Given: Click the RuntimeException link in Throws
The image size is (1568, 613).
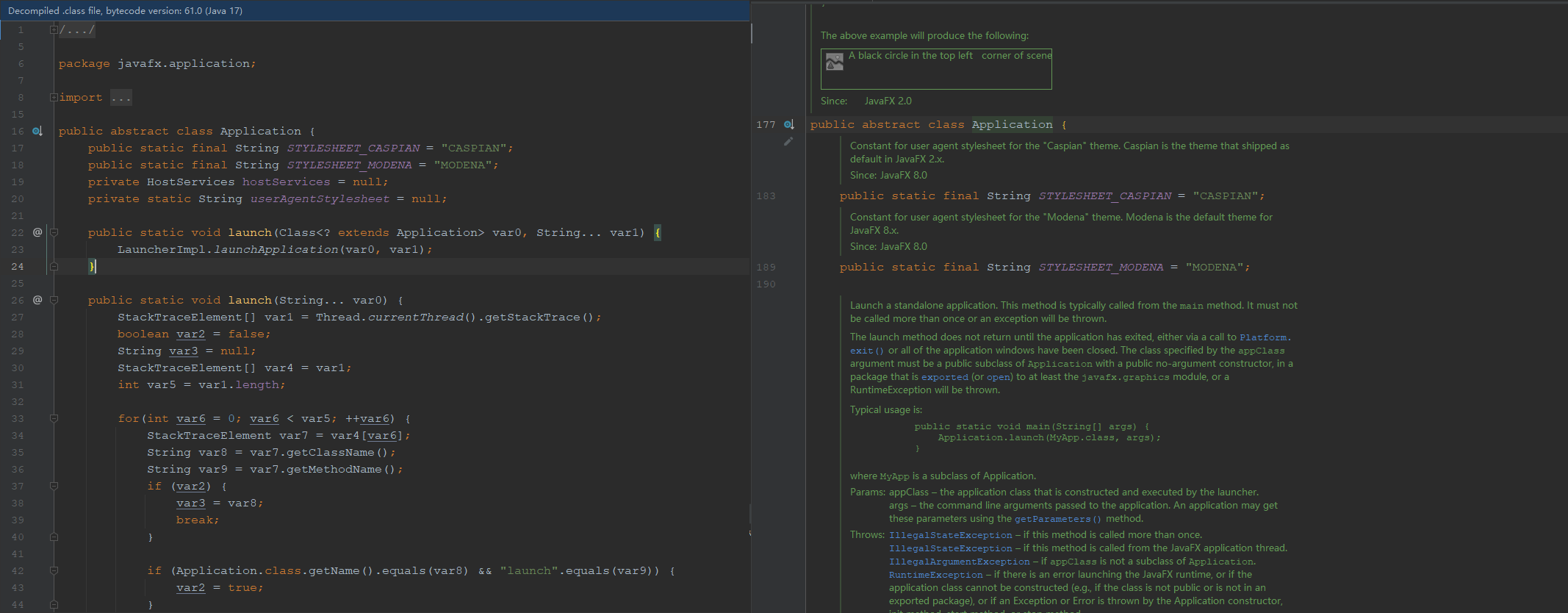Looking at the screenshot, I should point(936,575).
